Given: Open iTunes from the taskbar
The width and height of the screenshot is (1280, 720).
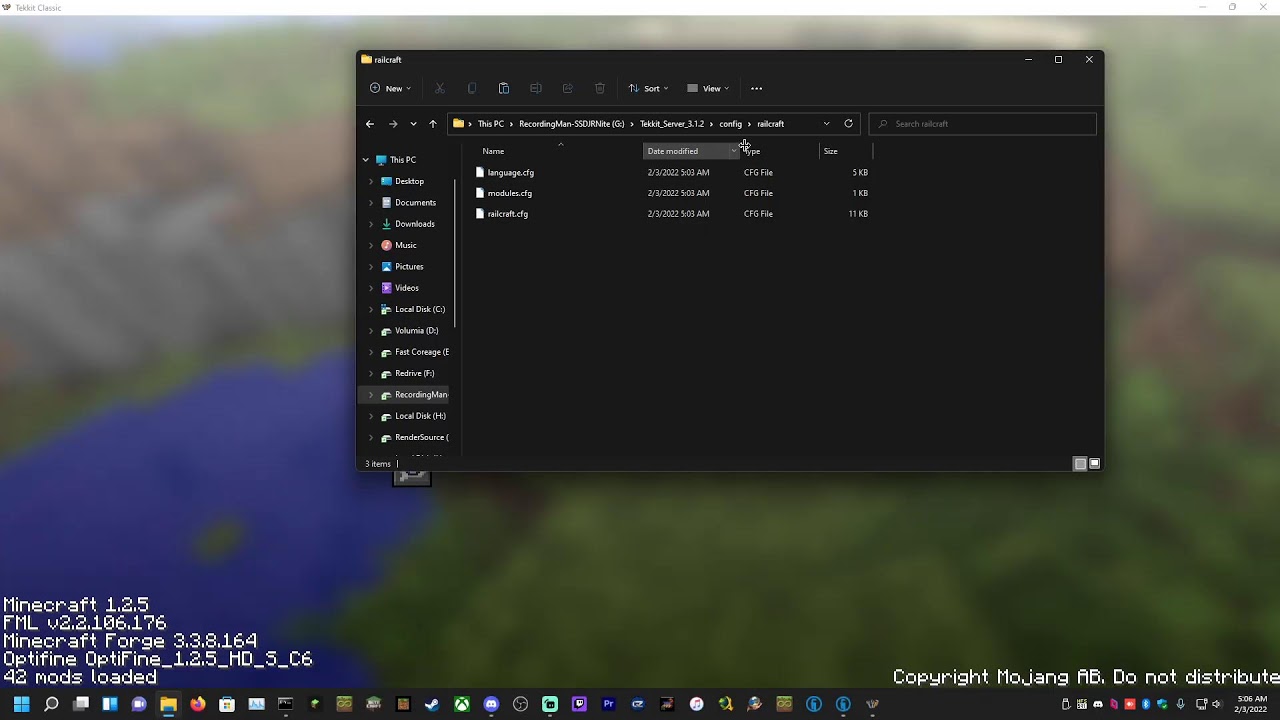Looking at the screenshot, I should (x=696, y=704).
